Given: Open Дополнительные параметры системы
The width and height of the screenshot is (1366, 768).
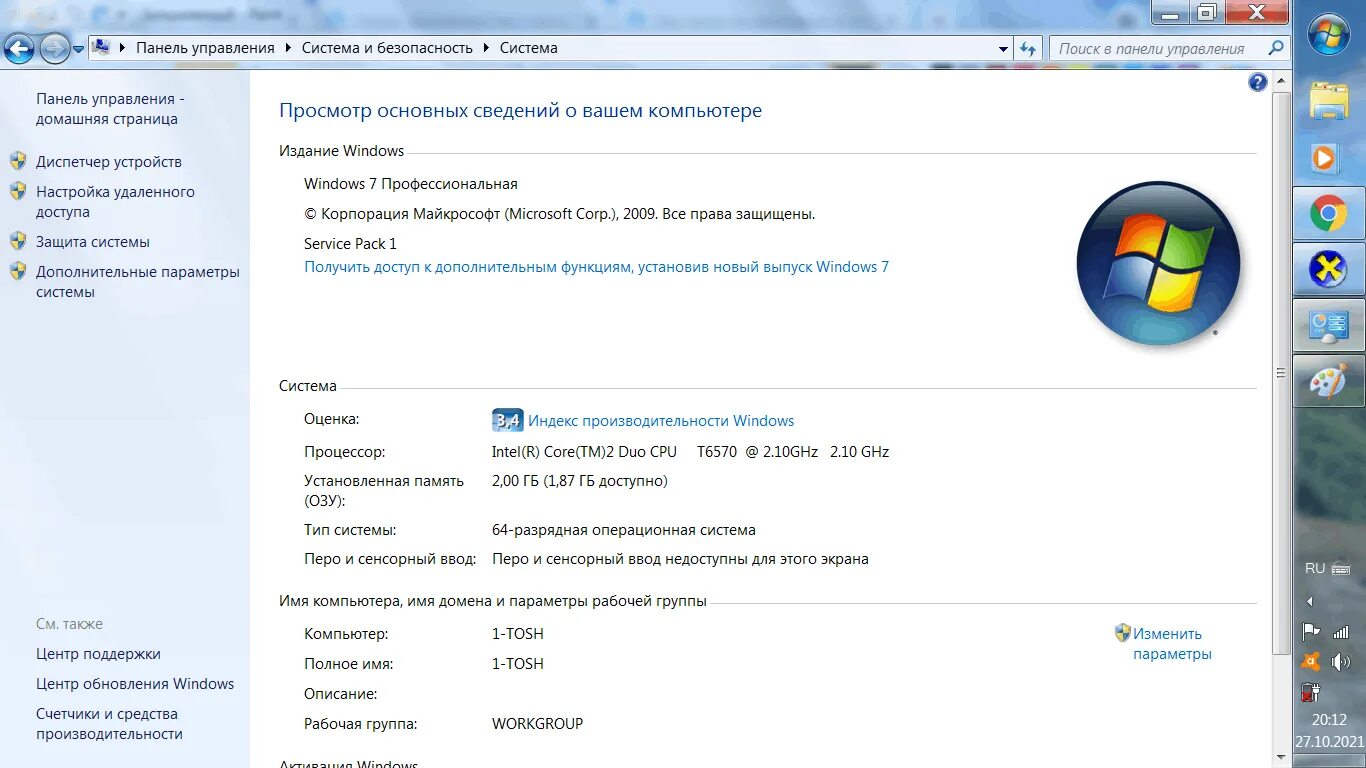Looking at the screenshot, I should point(138,281).
